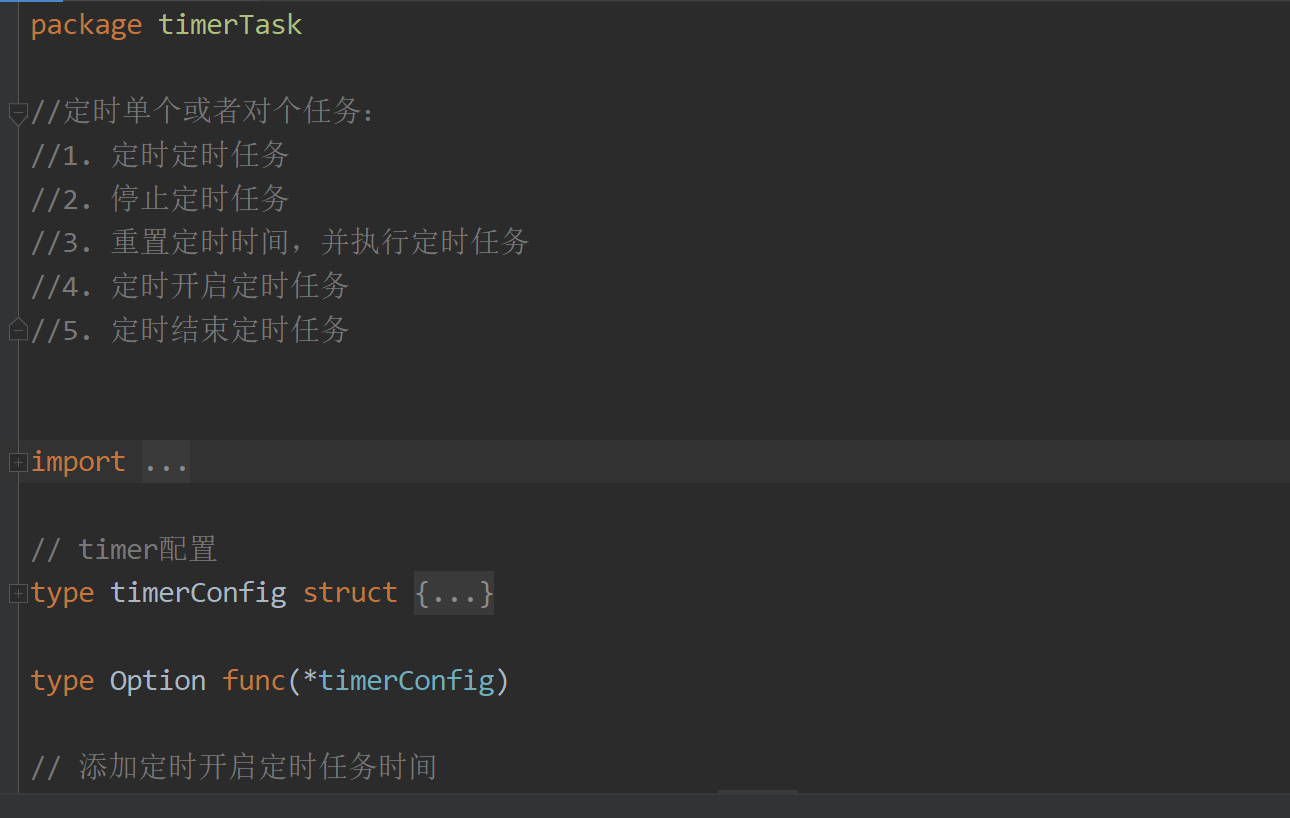
Task: Click the fold-end marker beside comment line 5
Action: tap(18, 329)
